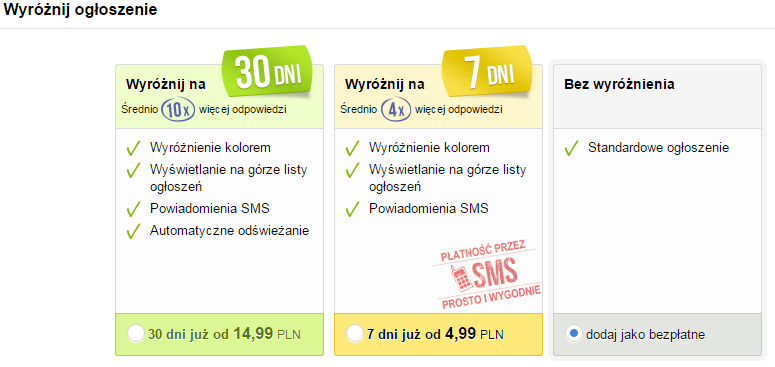Screen dimensions: 775x367
Task: Click the yellow 7 DNI badge
Action: coord(487,73)
